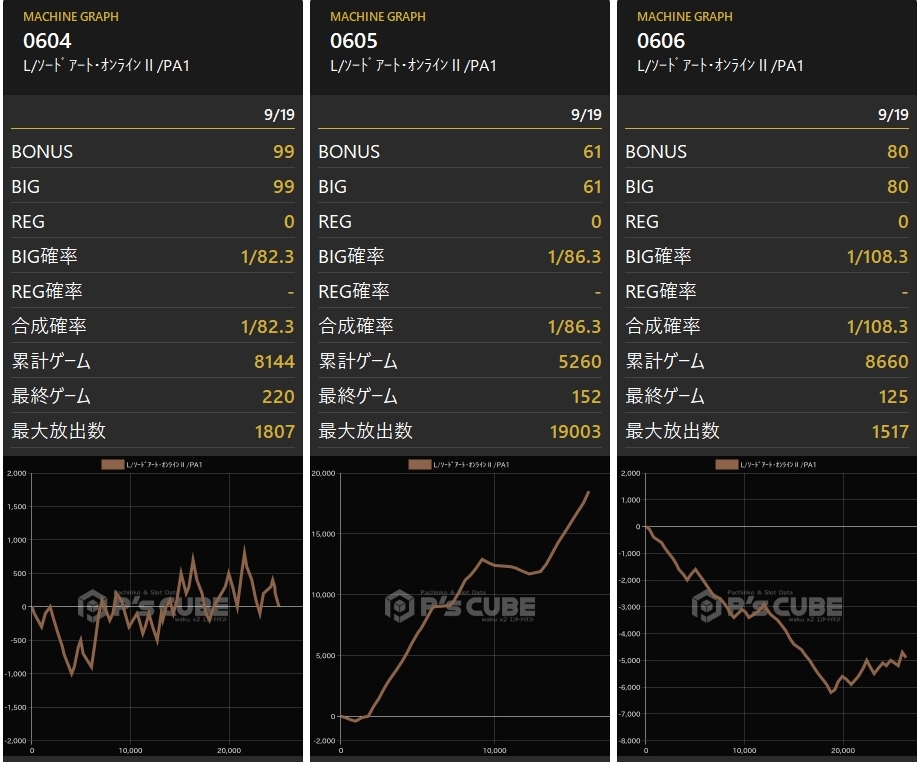Click the brown legend swatch on machine 0604 chart
921x762 pixels.
[x=113, y=465]
